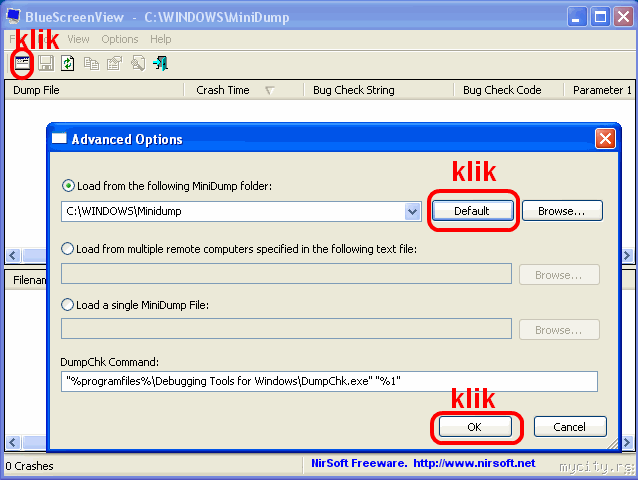
Task: Open the Properties toolbar icon
Action: pyautogui.click(x=114, y=63)
